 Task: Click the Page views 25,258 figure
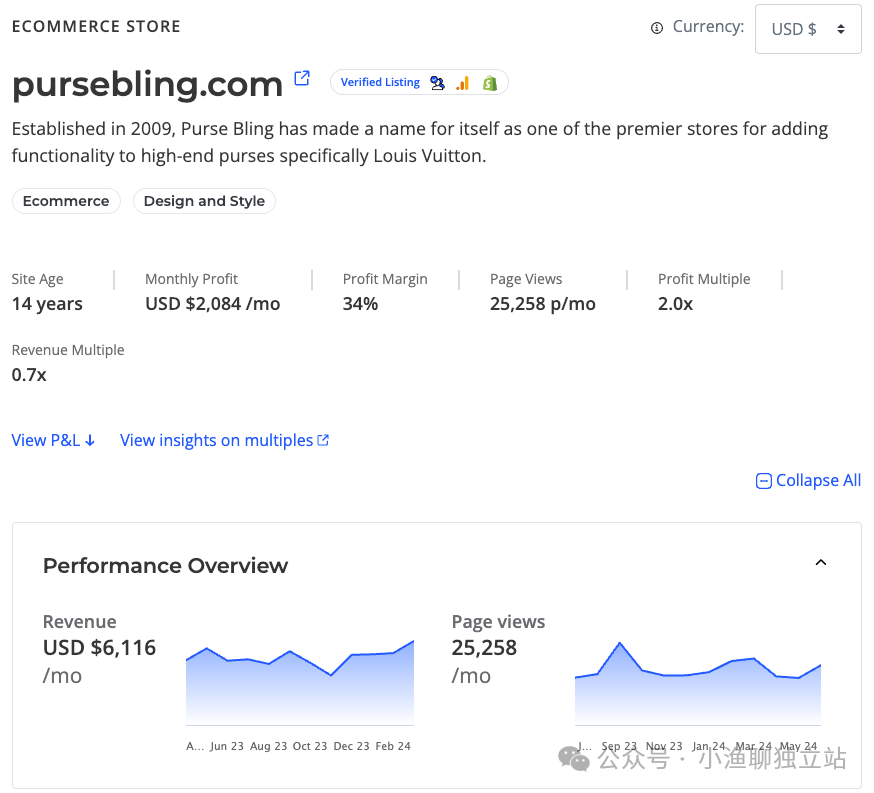click(484, 648)
